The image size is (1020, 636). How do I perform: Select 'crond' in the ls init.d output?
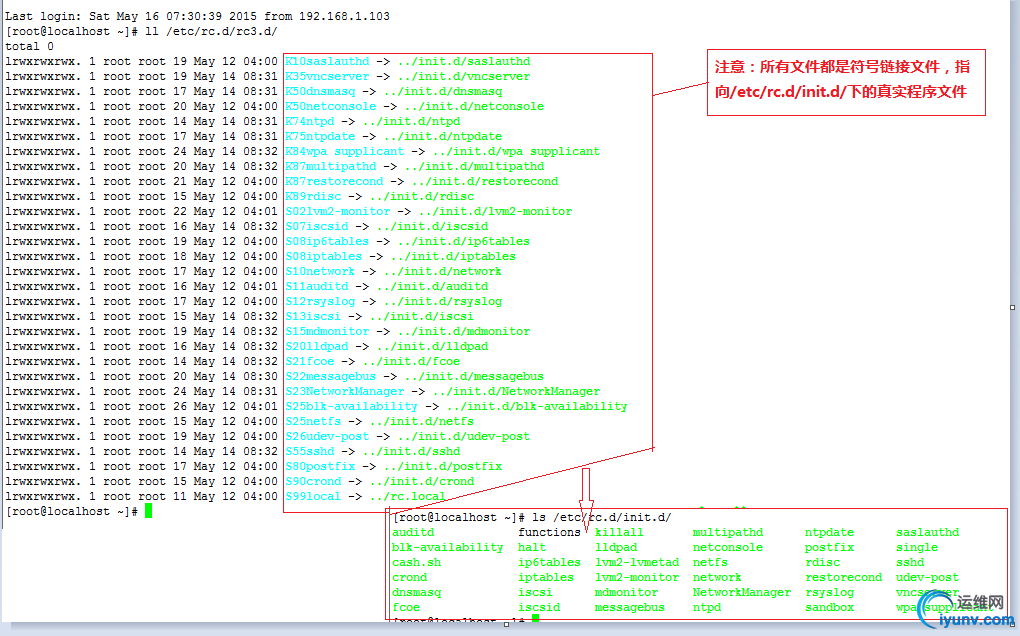point(410,577)
